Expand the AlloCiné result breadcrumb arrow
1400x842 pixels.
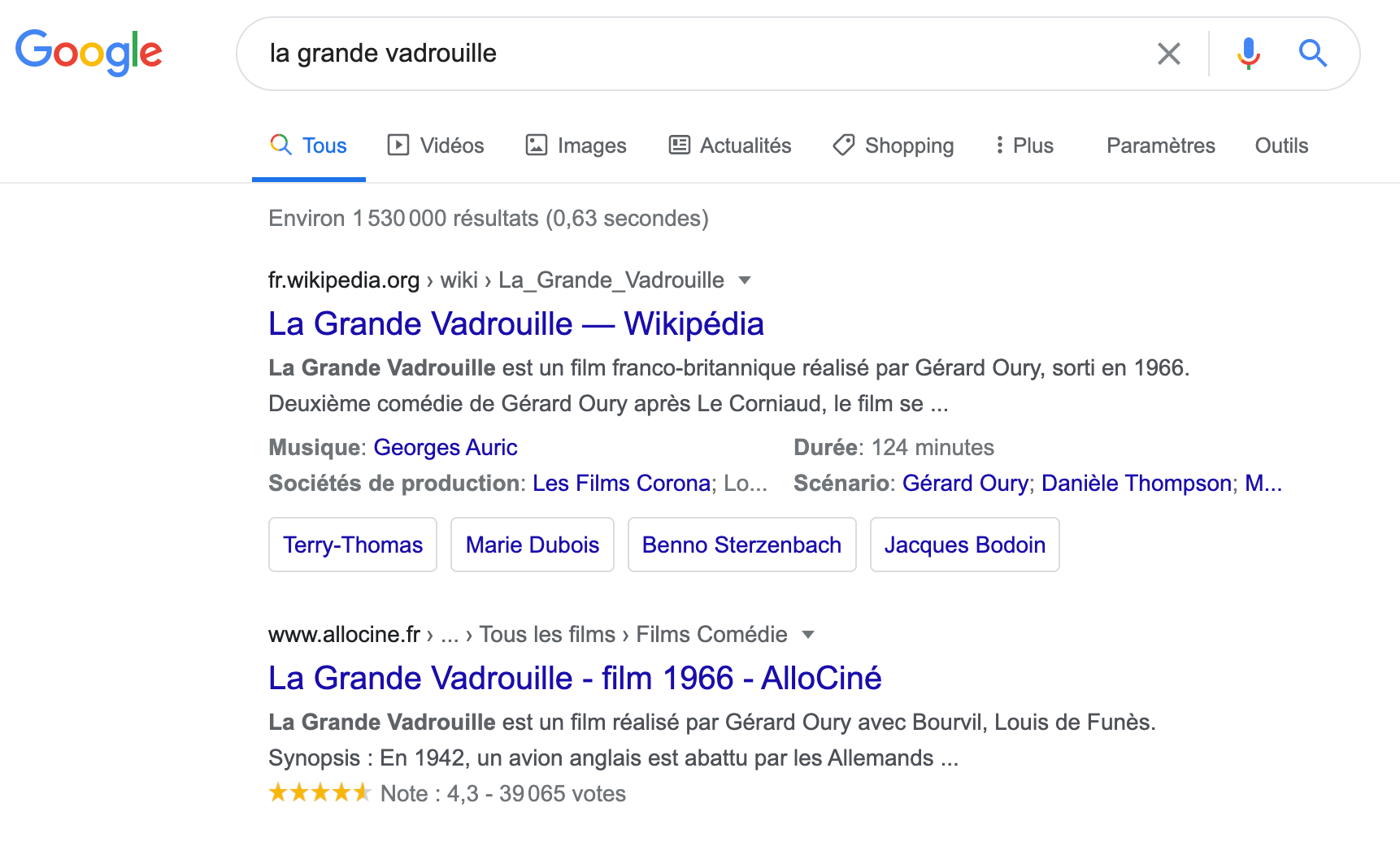[807, 635]
